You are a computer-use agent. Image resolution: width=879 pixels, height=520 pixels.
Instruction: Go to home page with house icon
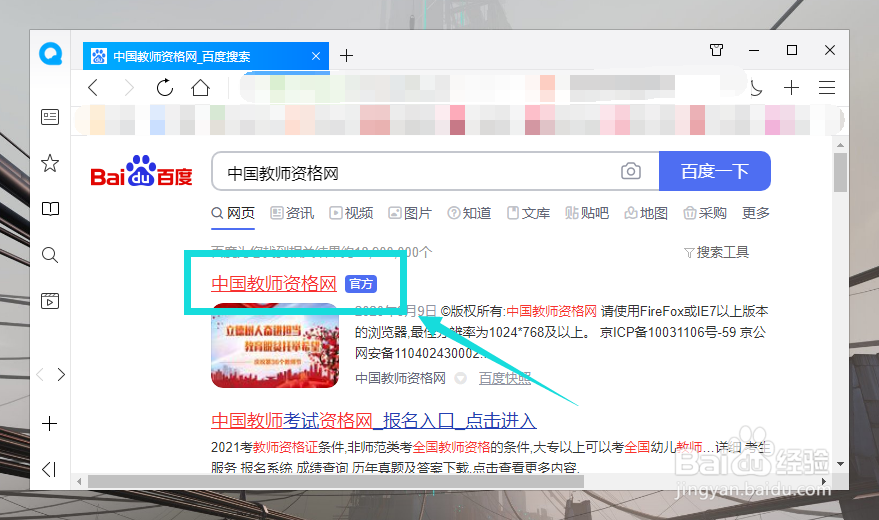[200, 88]
